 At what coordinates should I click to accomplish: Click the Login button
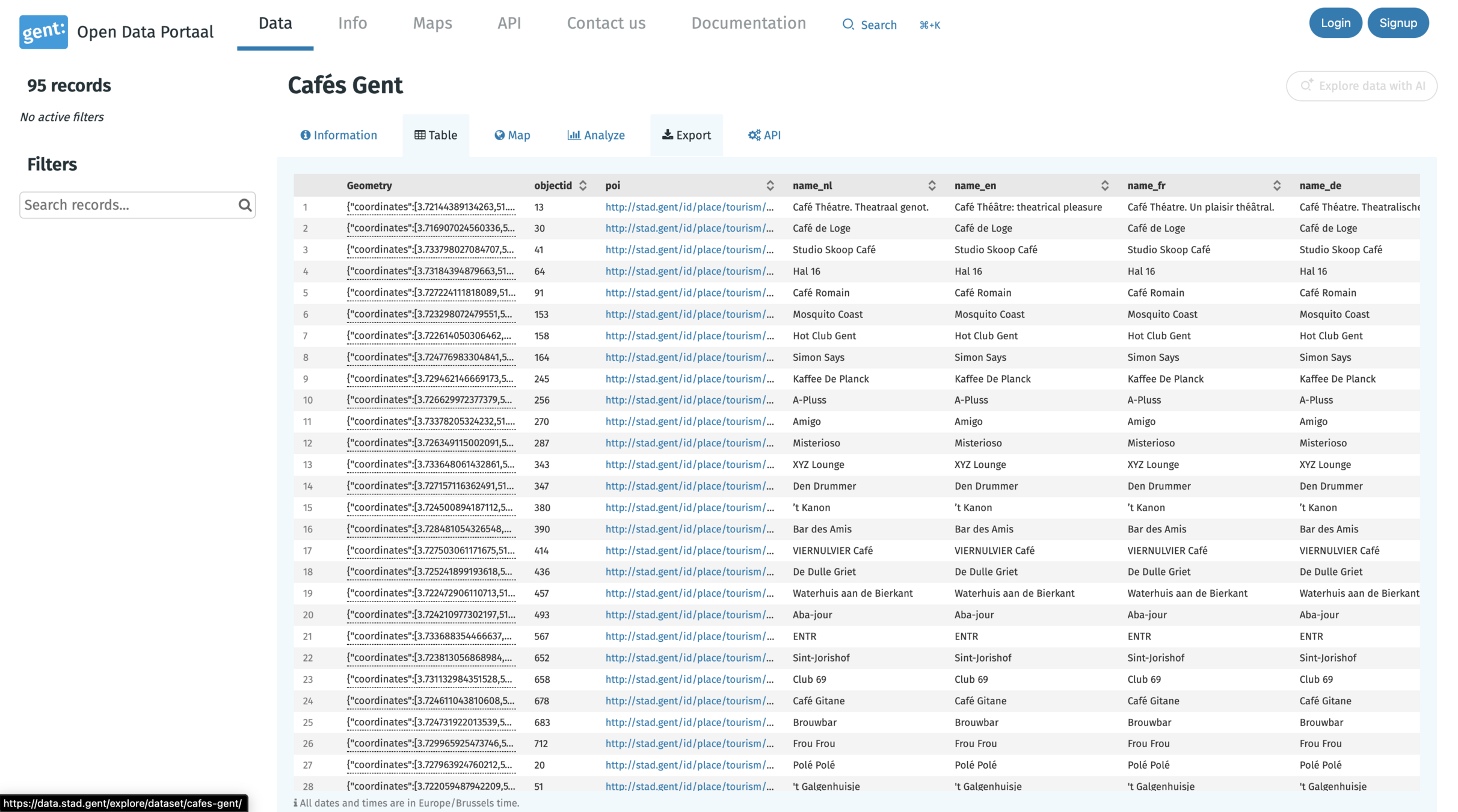pos(1335,23)
